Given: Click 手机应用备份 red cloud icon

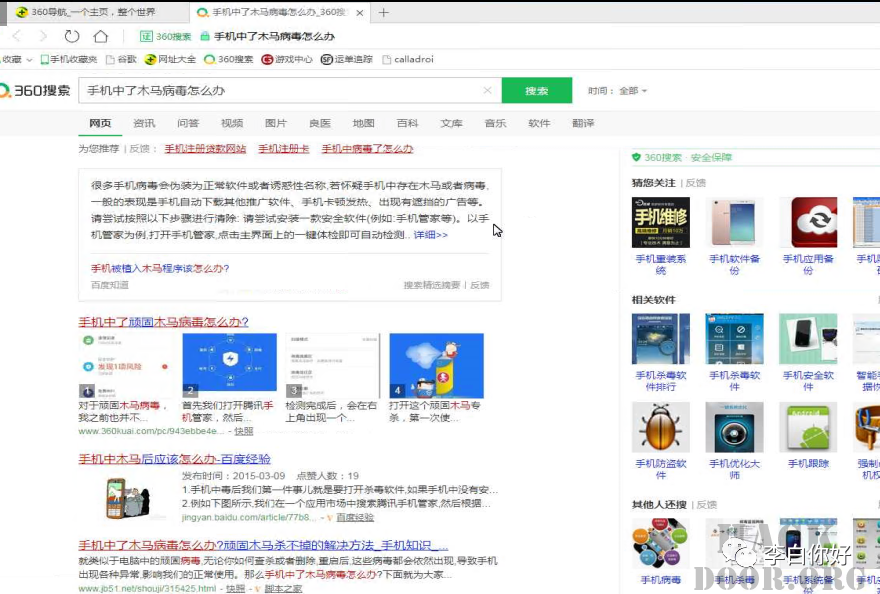Looking at the screenshot, I should point(808,222).
